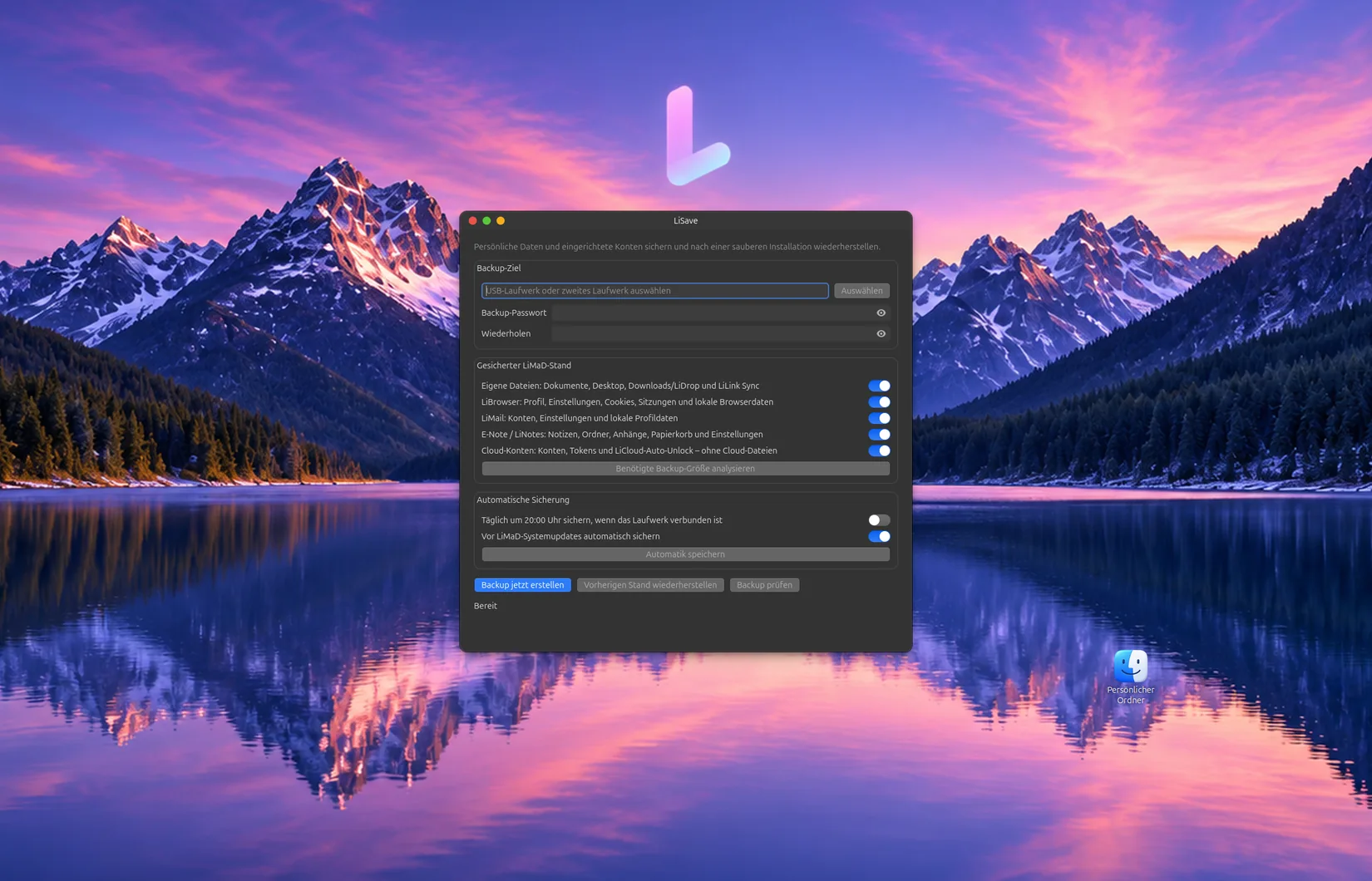Image resolution: width=1372 pixels, height=881 pixels.
Task: Close the LiSave window
Action: pyautogui.click(x=473, y=221)
